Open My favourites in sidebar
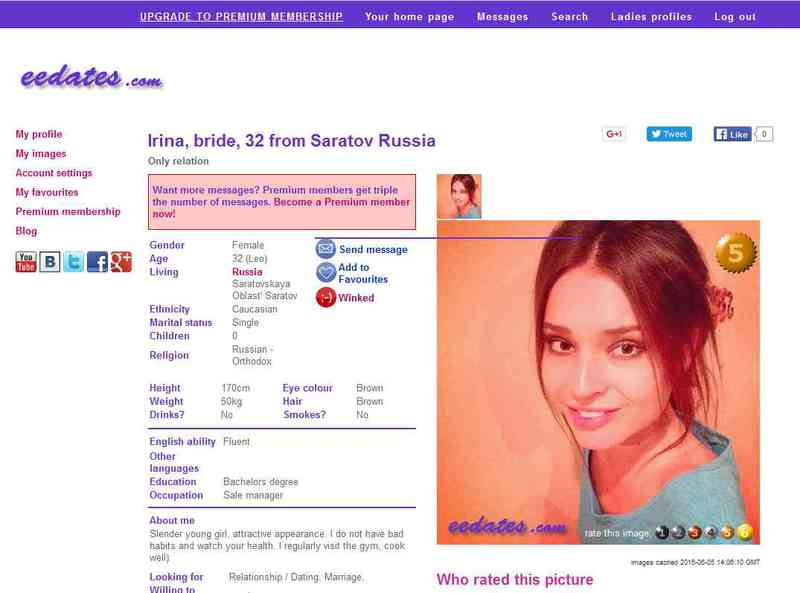This screenshot has height=593, width=800. point(47,192)
